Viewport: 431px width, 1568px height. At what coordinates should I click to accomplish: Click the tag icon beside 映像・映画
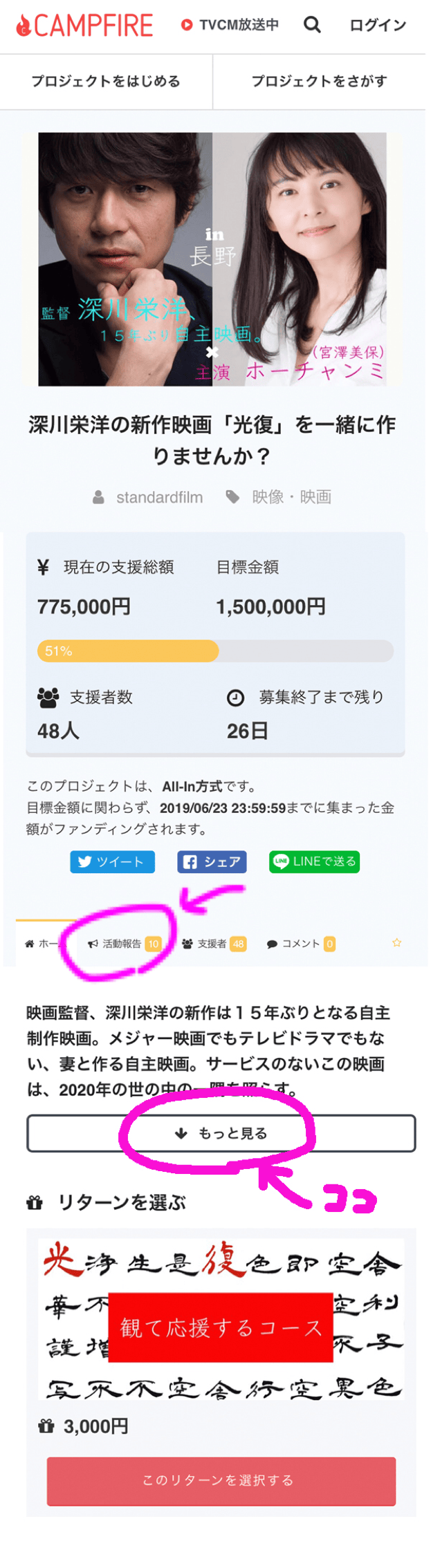pos(233,497)
